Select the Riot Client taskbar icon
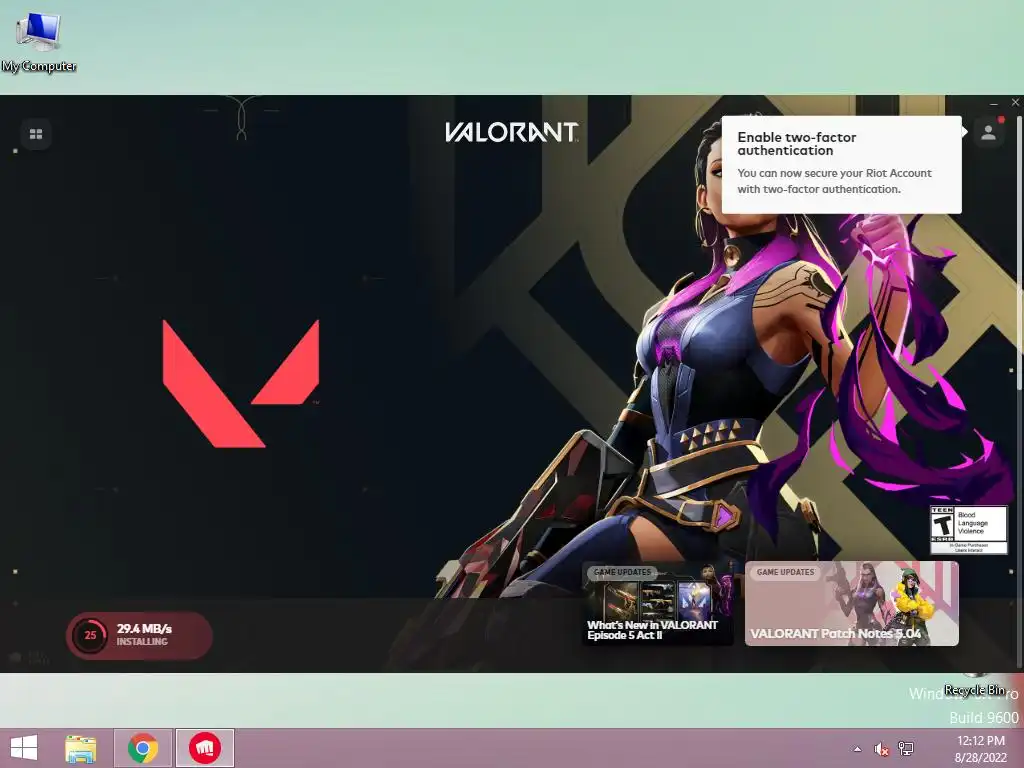1024x768 pixels. 205,748
